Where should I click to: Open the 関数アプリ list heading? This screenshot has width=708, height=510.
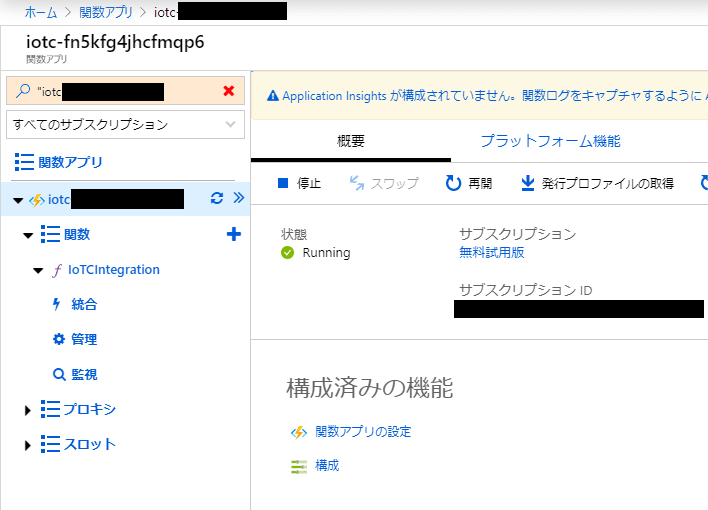click(x=70, y=162)
